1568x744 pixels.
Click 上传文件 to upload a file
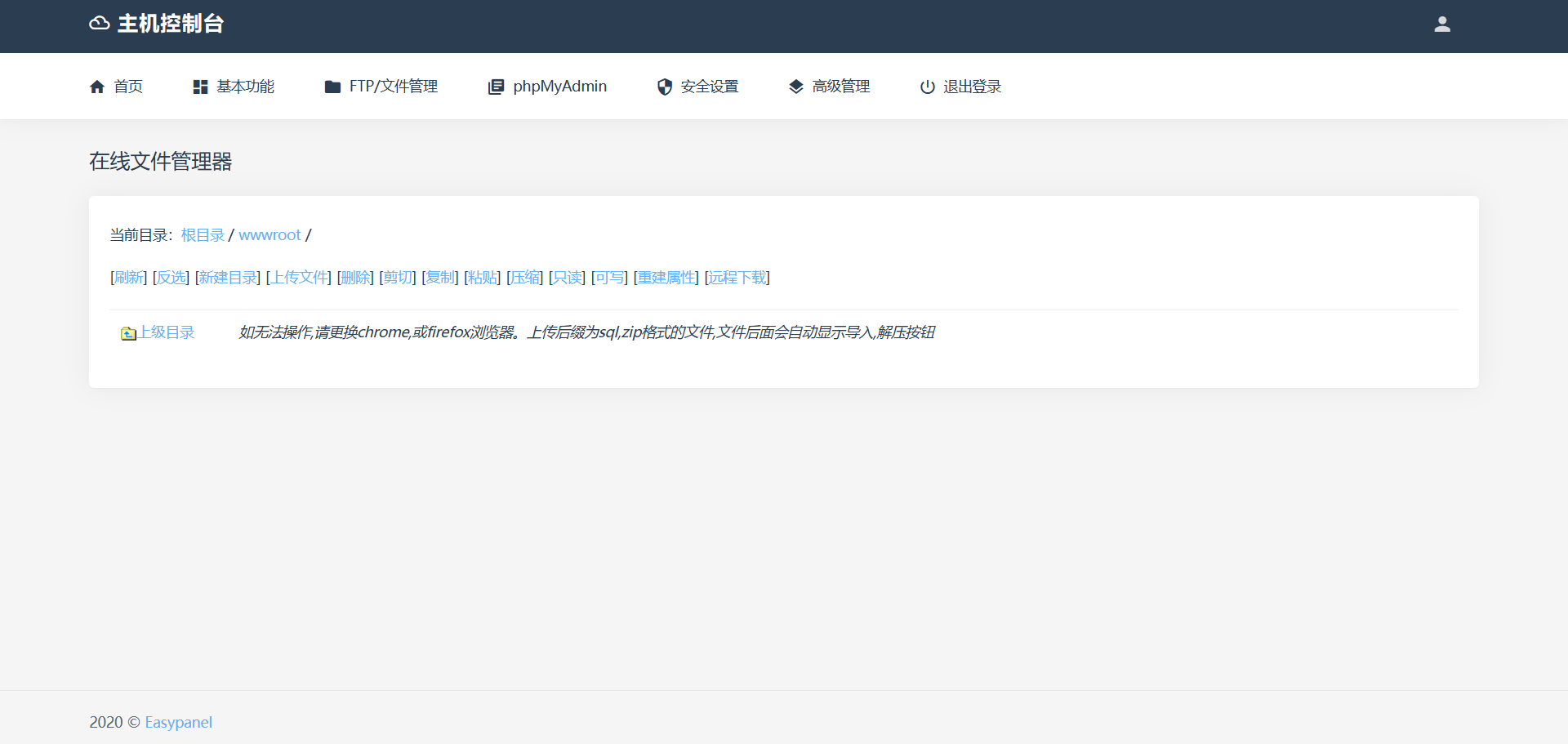(x=299, y=278)
